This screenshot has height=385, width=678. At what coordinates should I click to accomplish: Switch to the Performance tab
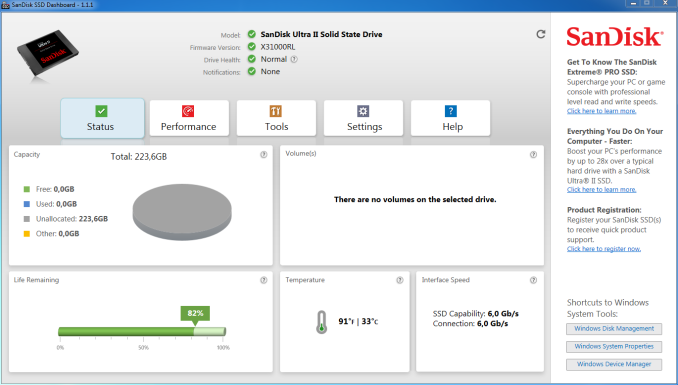[x=189, y=118]
